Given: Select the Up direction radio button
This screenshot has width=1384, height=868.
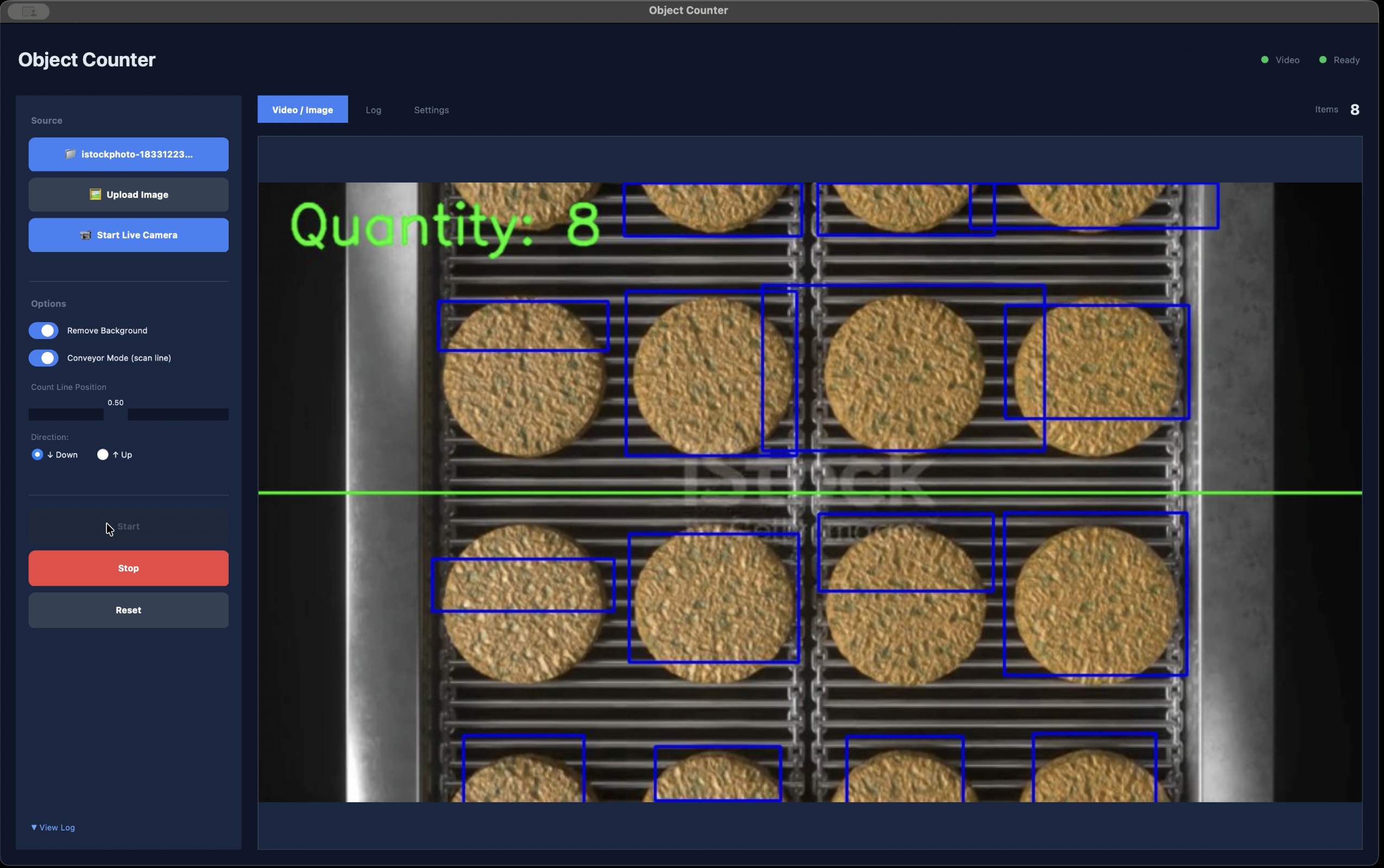Looking at the screenshot, I should click(103, 455).
